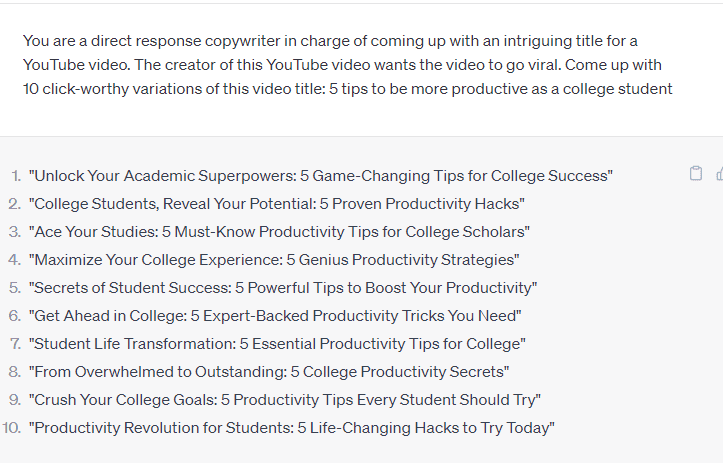The image size is (723, 463).
Task: Click the words "5 Life-Changing Hacks to Try Today"
Action: coord(426,428)
